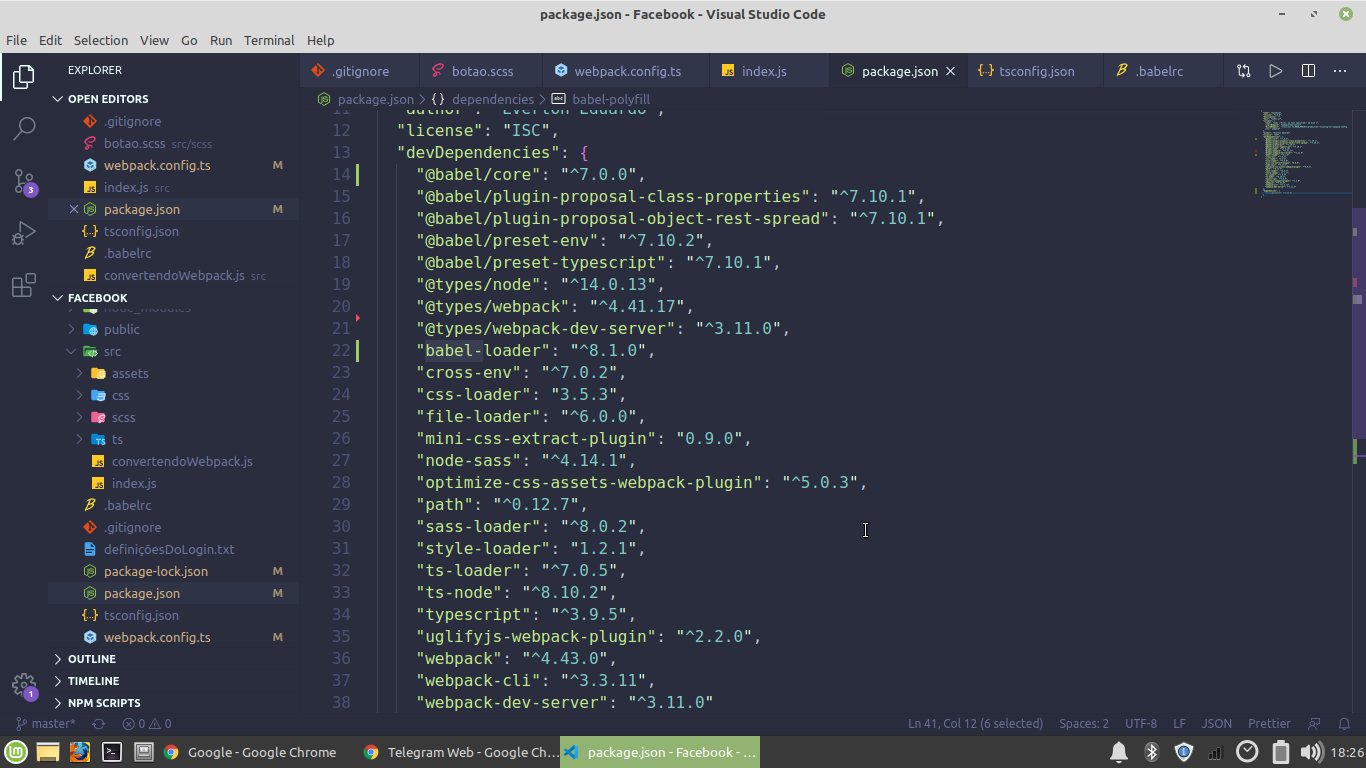Split the editor to the right

click(x=1308, y=71)
